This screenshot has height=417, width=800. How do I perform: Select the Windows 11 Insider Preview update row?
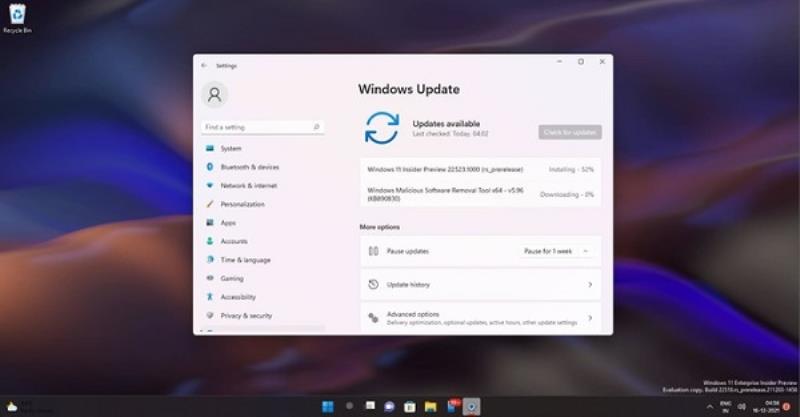pyautogui.click(x=481, y=169)
